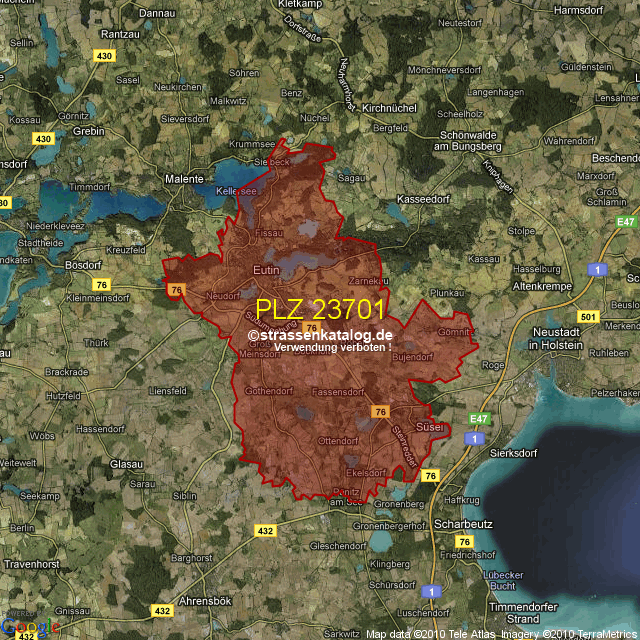Image resolution: width=640 pixels, height=640 pixels.
Task: Click the Glasau town label
Action: click(127, 464)
